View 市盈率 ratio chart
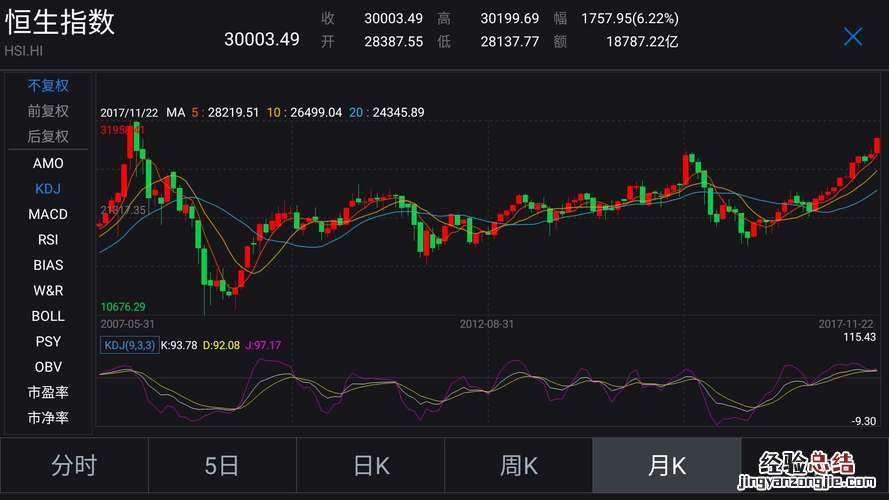This screenshot has width=889, height=500. 48,392
